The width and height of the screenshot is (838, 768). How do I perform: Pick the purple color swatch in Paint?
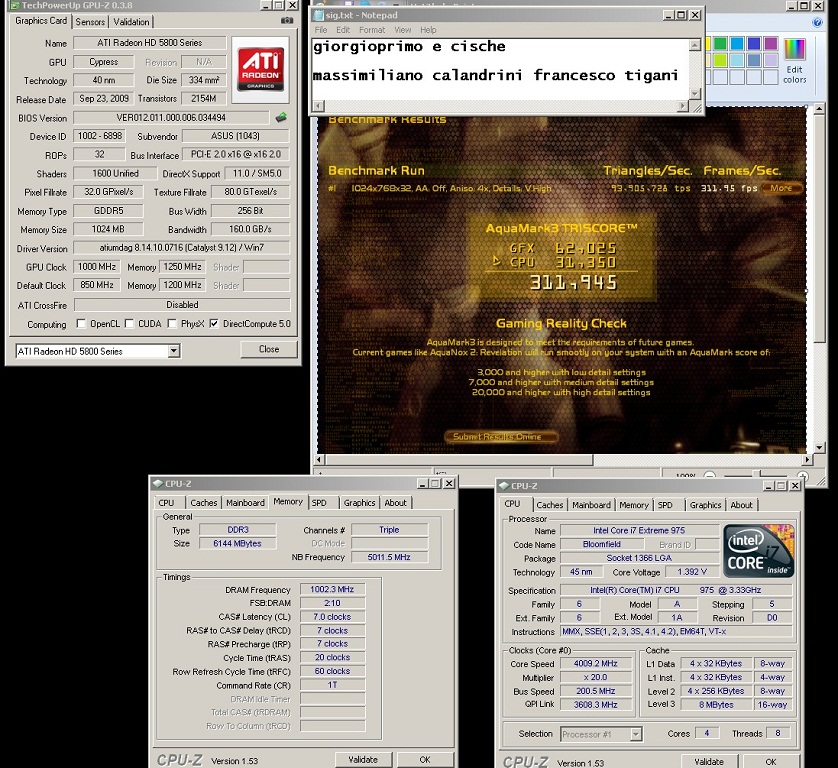pos(771,43)
